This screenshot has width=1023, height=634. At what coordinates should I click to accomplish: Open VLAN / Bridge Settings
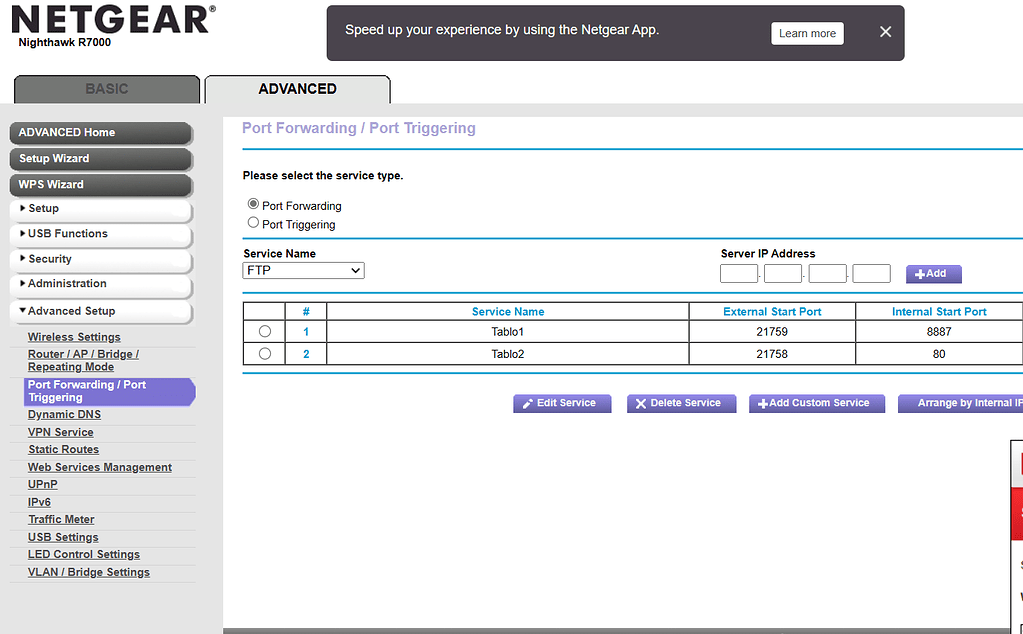[x=89, y=572]
